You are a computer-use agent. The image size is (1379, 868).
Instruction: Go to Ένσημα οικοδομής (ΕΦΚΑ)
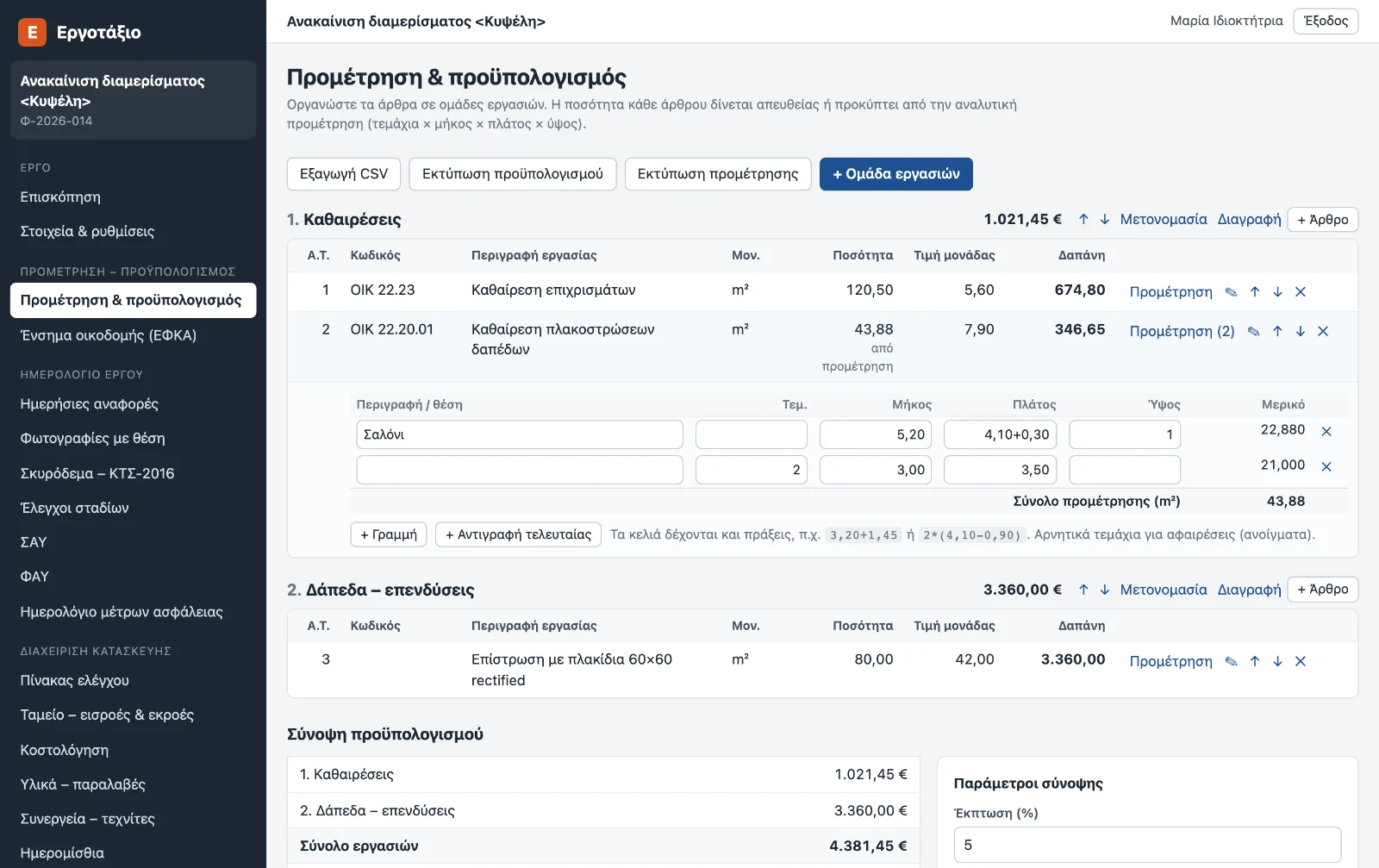click(x=133, y=335)
